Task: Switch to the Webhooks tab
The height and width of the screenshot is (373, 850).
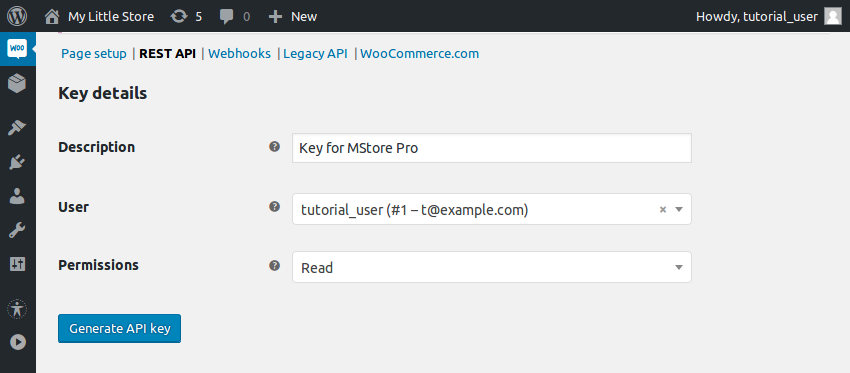Action: tap(239, 54)
